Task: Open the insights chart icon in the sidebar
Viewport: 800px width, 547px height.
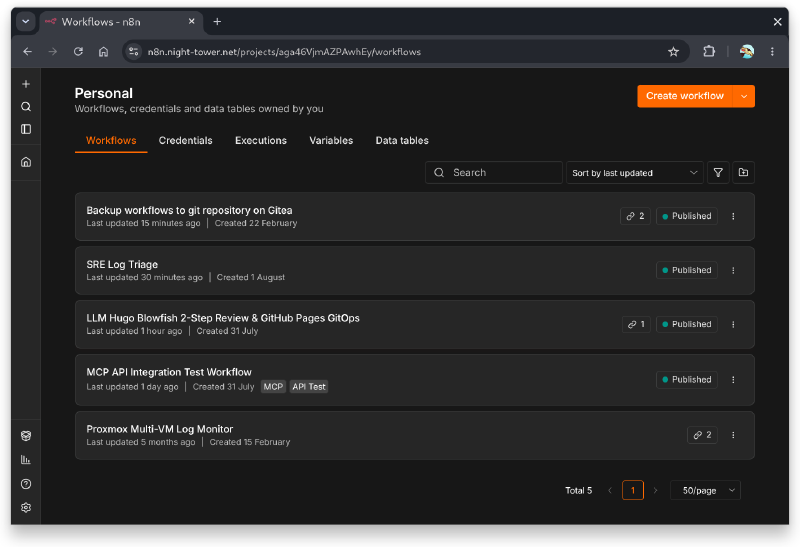Action: [x=26, y=460]
